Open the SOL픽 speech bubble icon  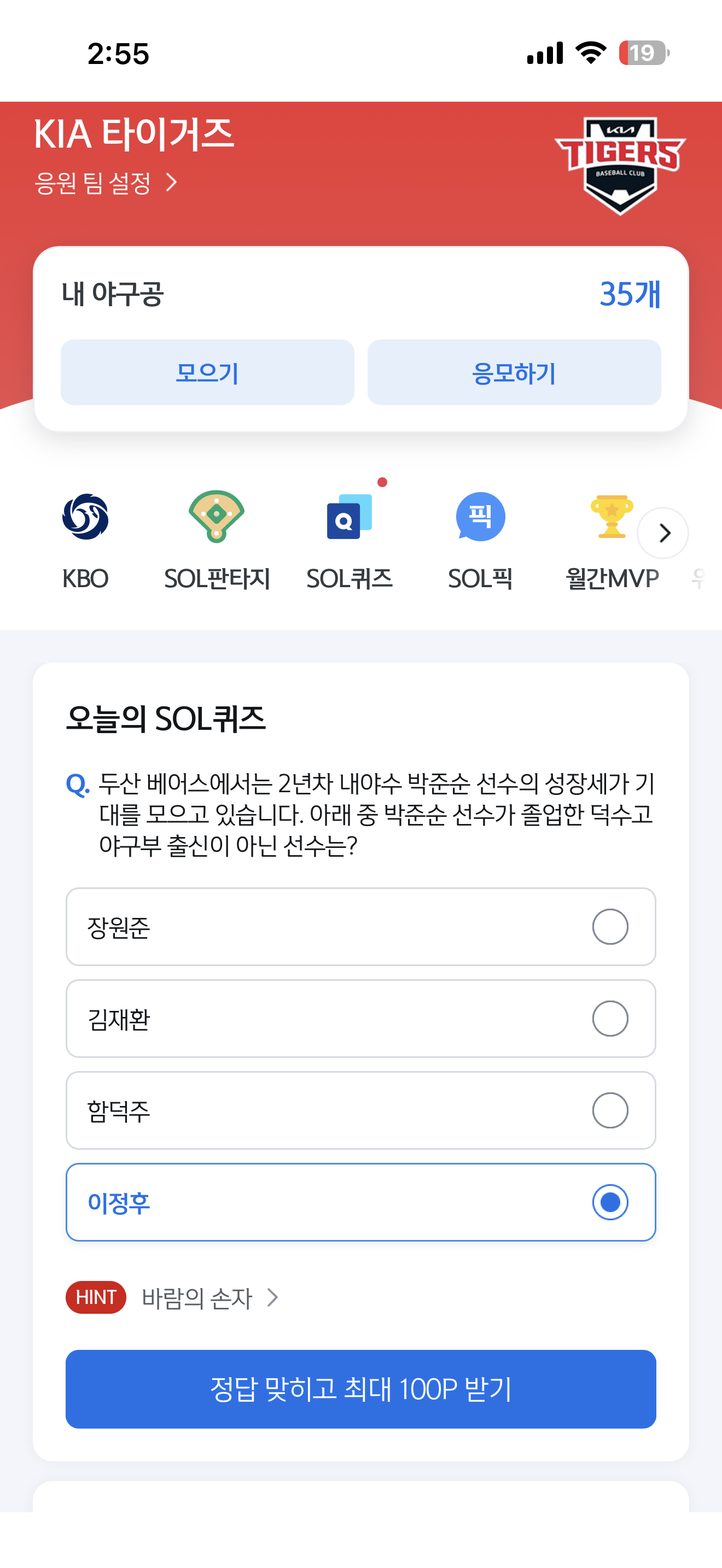(x=480, y=516)
